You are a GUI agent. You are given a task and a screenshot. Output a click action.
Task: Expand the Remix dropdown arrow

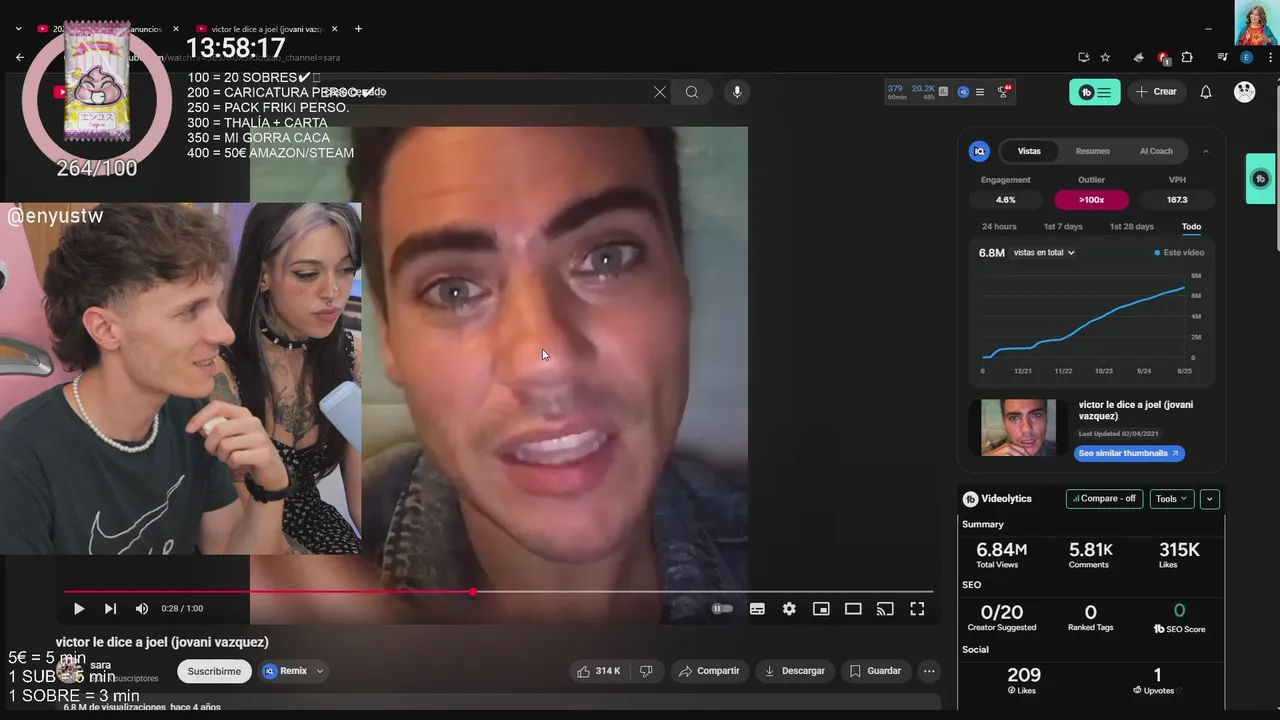point(320,671)
